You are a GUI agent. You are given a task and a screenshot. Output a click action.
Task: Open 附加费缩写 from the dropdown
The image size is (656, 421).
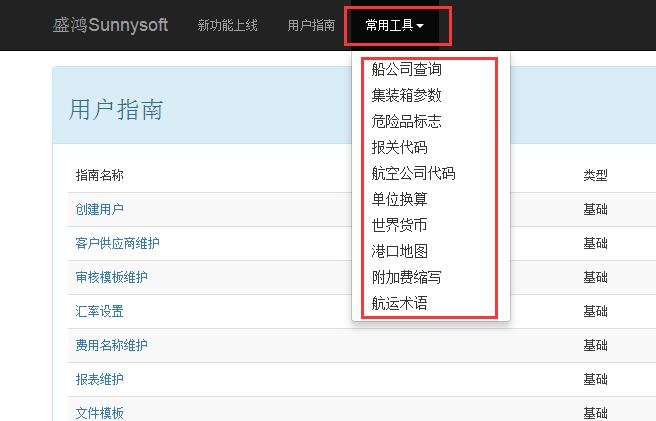(406, 277)
